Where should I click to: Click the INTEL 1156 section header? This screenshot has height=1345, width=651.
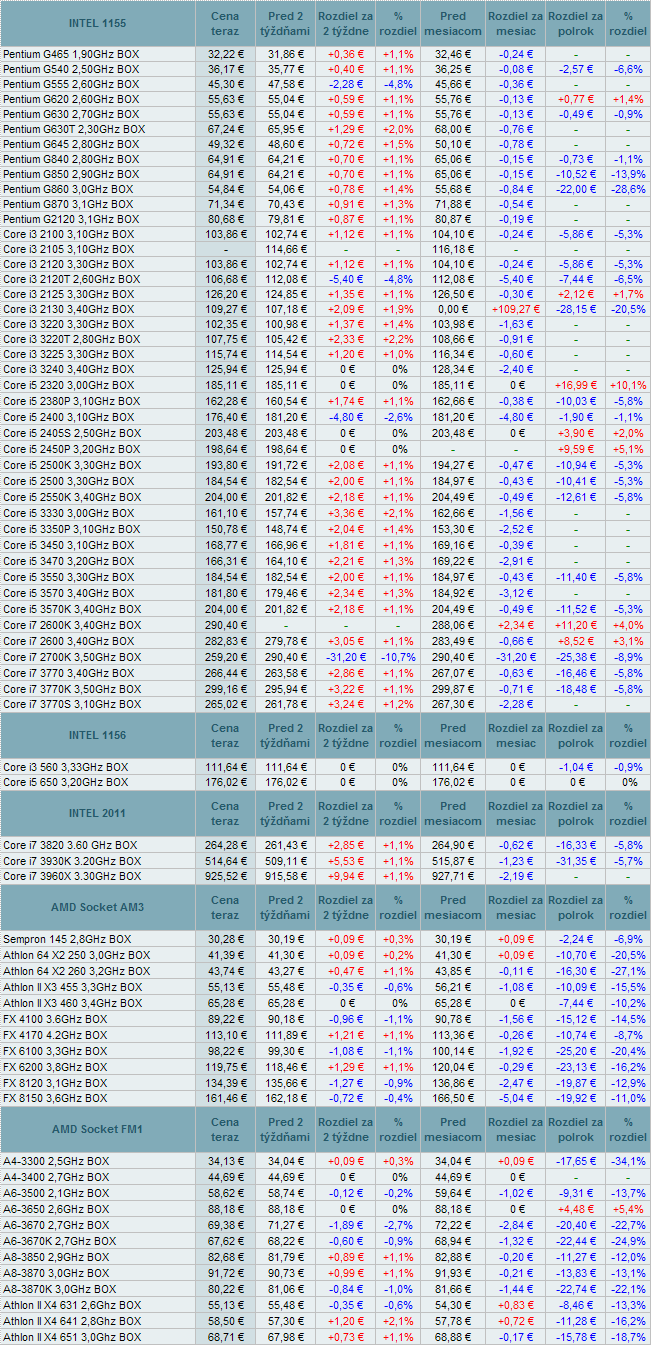[x=97, y=734]
